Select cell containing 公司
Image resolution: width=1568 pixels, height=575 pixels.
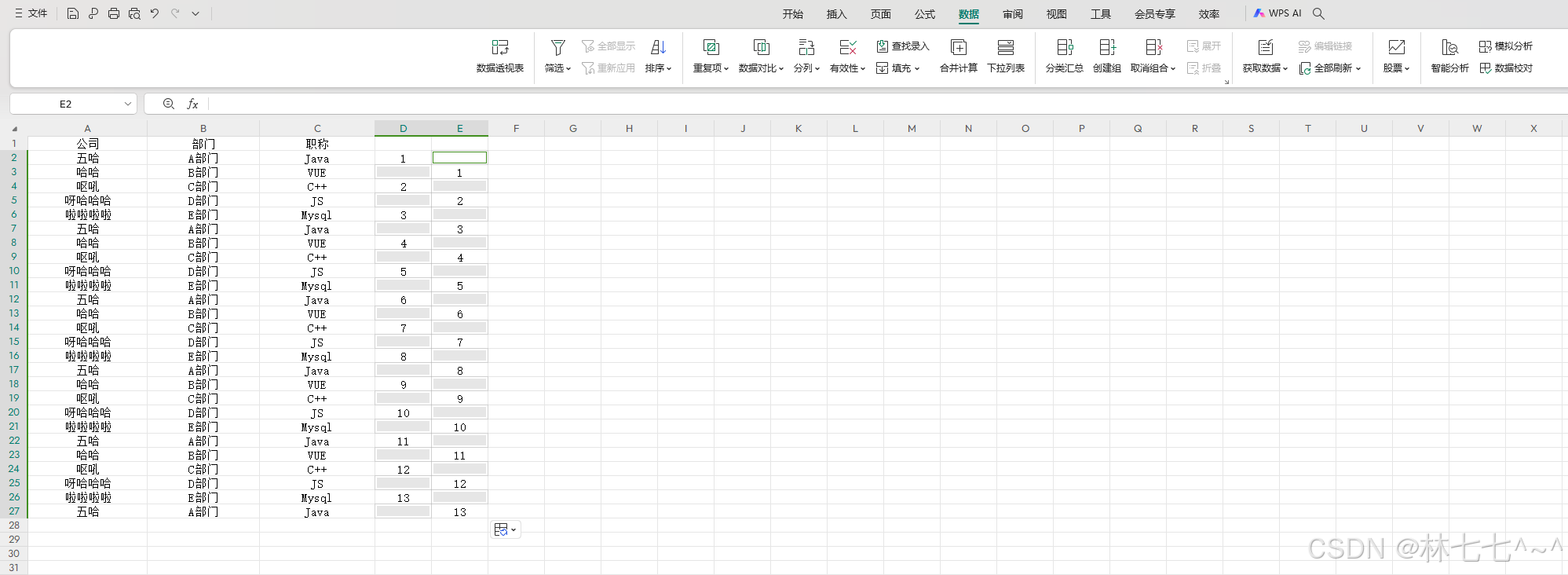pos(87,144)
